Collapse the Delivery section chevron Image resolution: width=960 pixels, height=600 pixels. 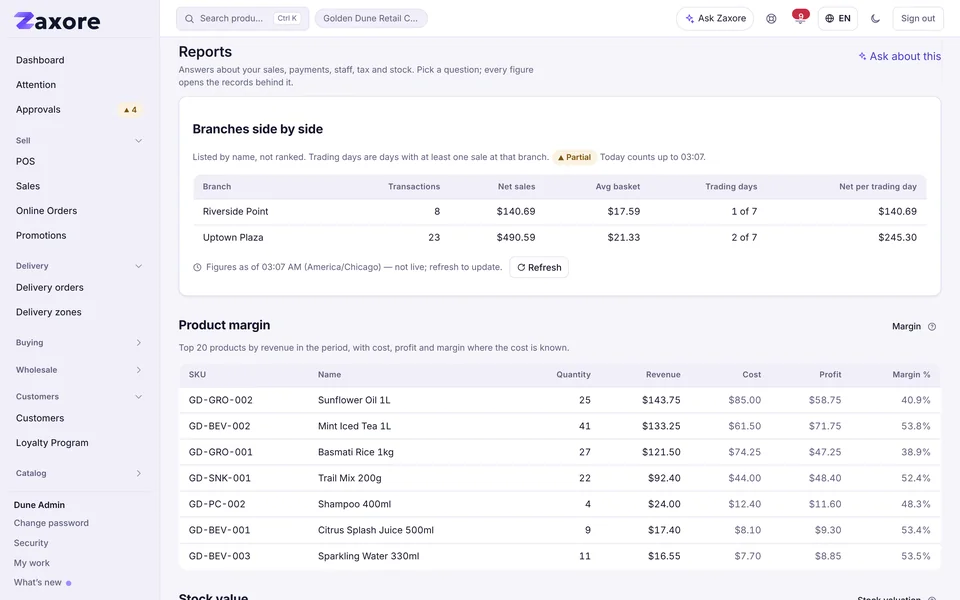point(138,266)
